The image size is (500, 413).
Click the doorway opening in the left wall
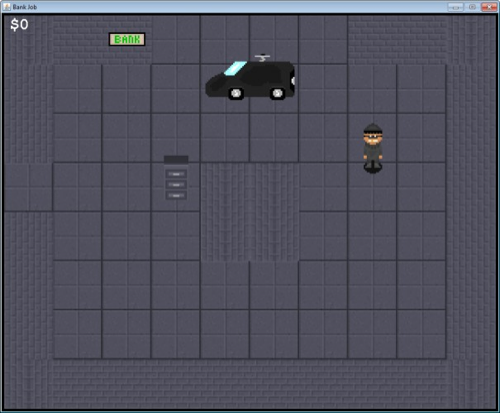[x=28, y=187]
